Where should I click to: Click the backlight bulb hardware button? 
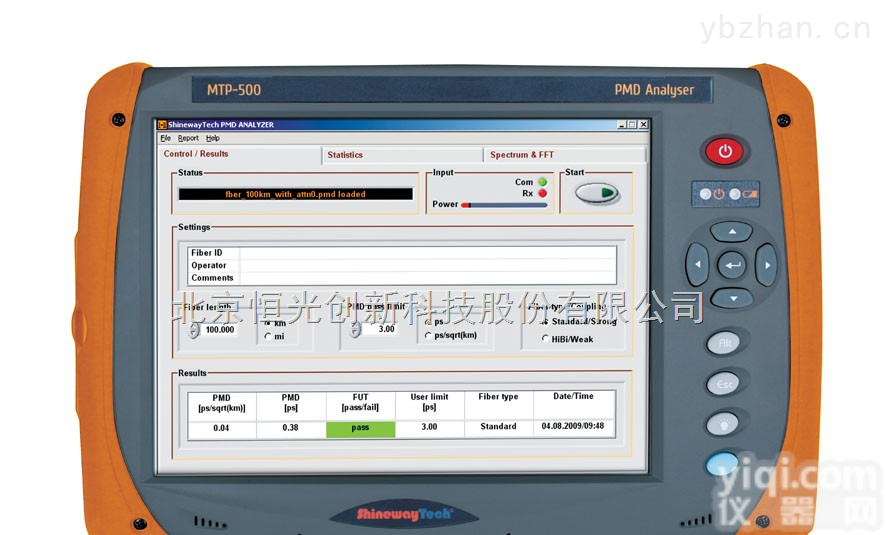pyautogui.click(x=723, y=424)
